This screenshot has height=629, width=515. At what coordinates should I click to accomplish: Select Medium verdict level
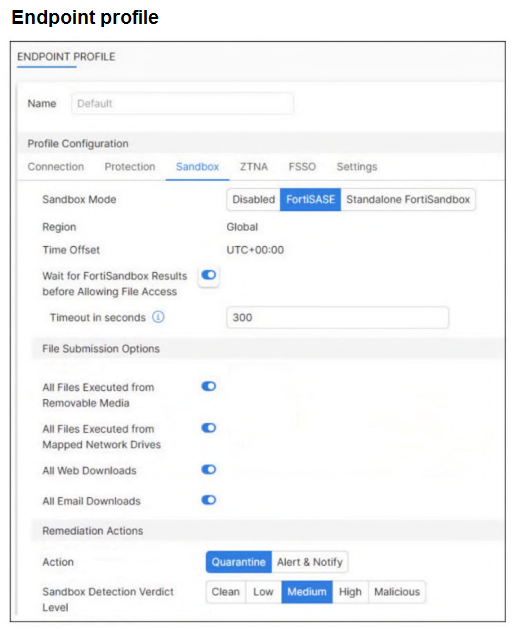[307, 592]
